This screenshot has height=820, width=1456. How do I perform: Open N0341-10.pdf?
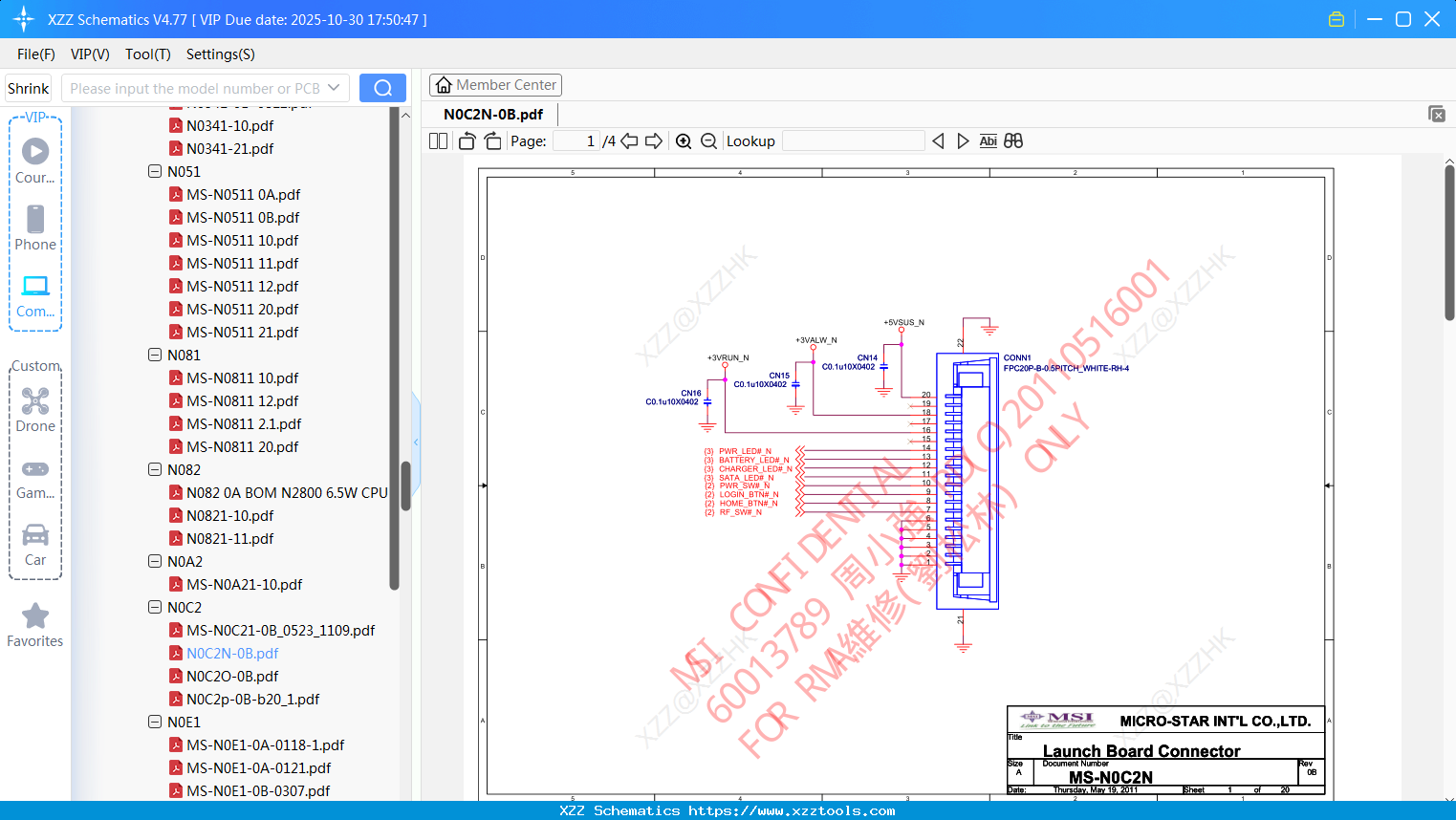point(229,126)
